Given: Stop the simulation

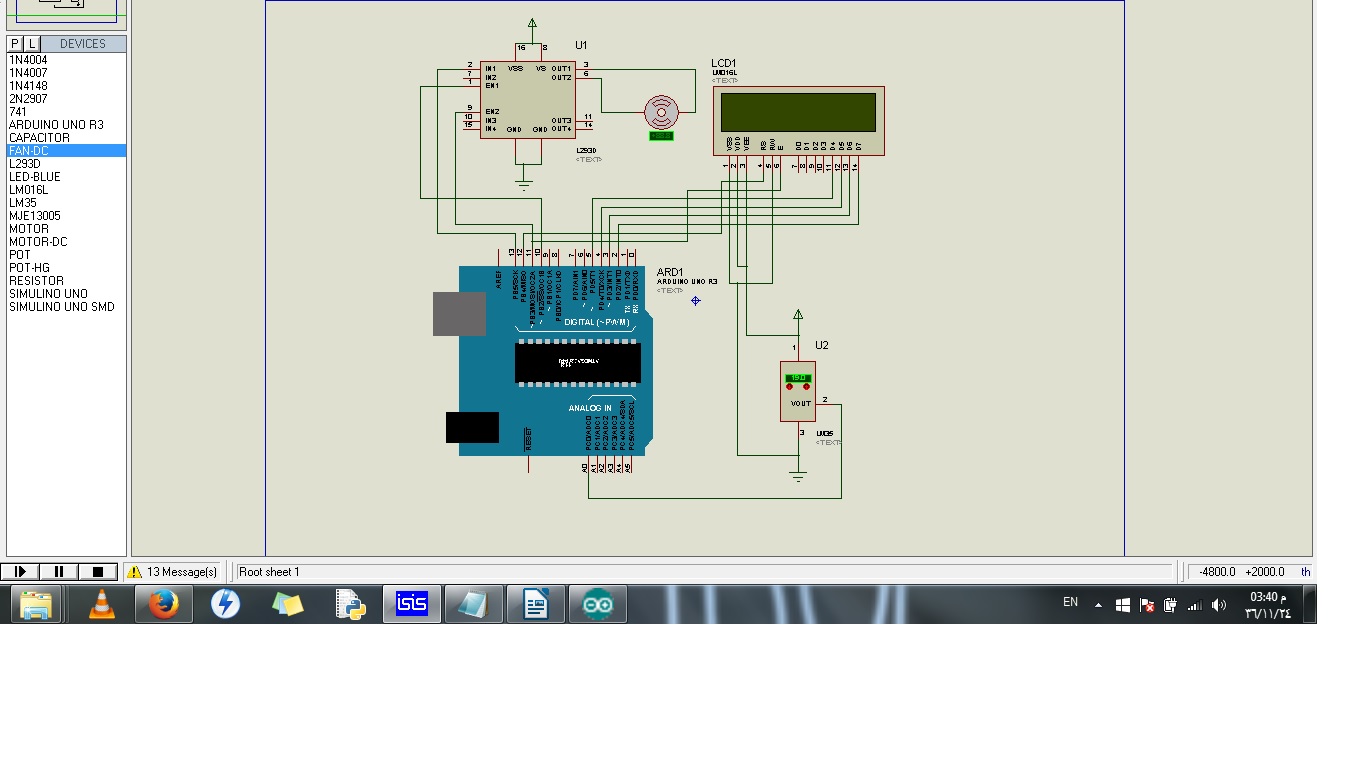Looking at the screenshot, I should 98,572.
